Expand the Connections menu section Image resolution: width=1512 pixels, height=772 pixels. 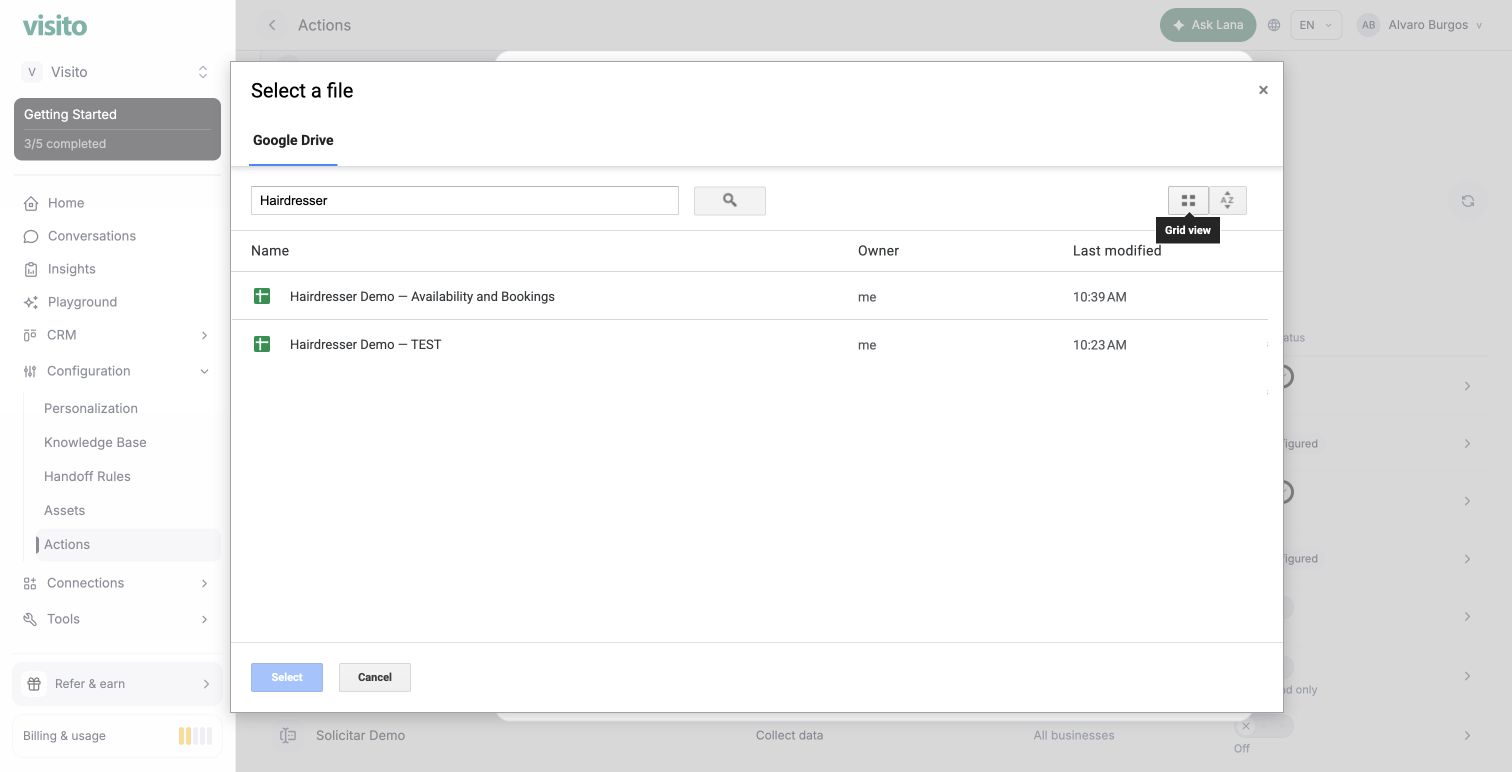coord(117,583)
